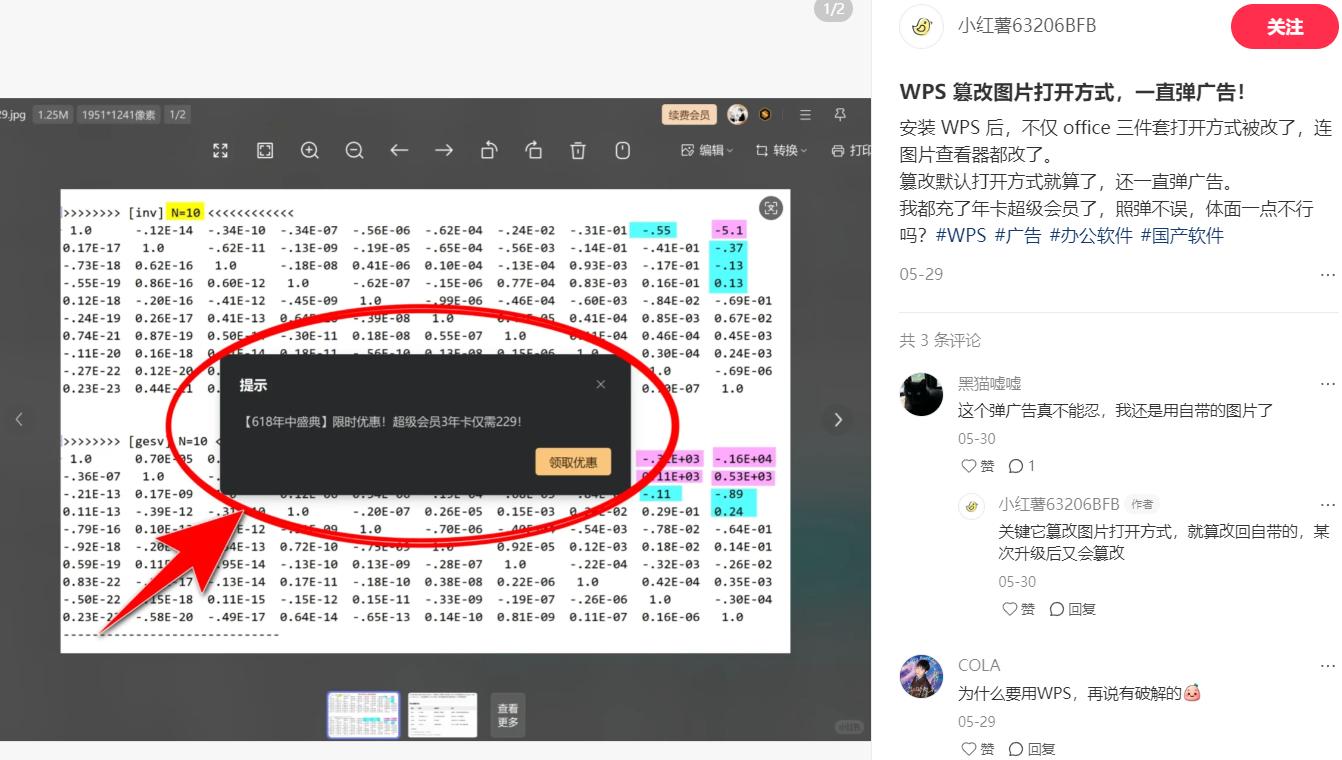1342x760 pixels.
Task: Pin the viewer window with the pin icon
Action: (x=840, y=115)
